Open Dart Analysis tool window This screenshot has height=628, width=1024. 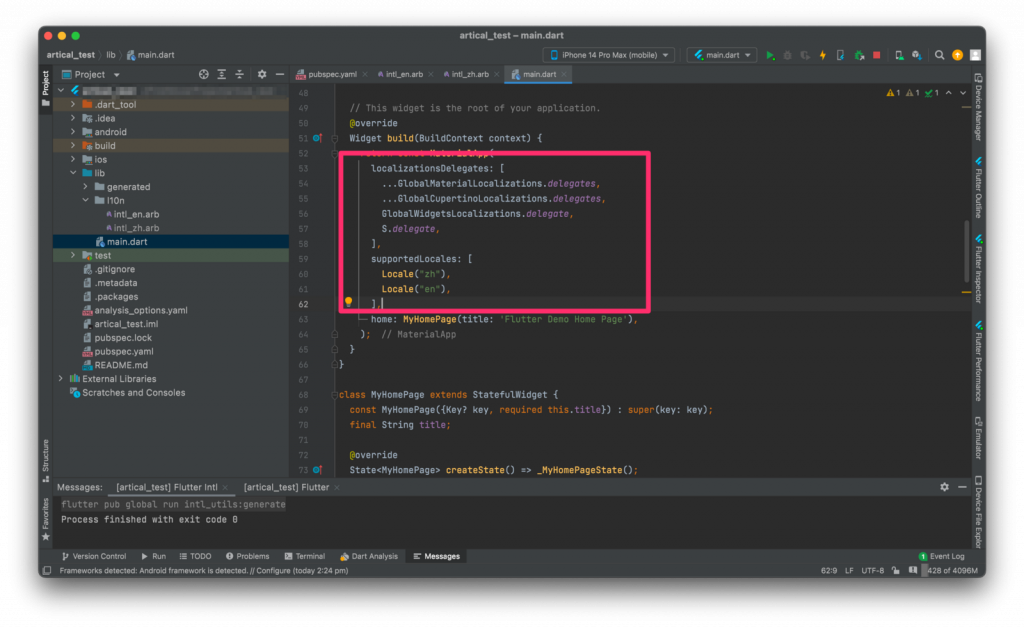[x=368, y=556]
